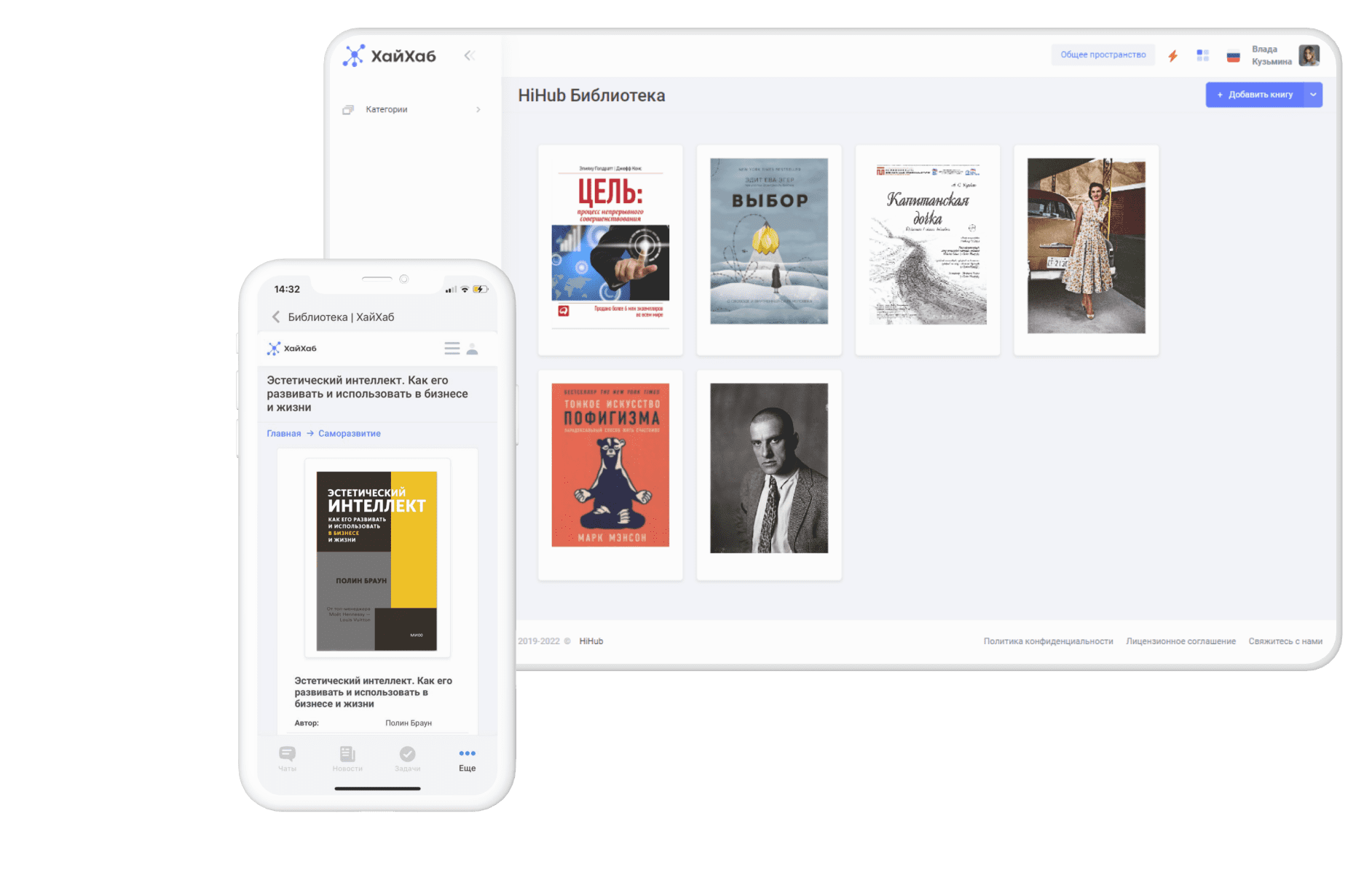Open Общее пространство workspace button
The image size is (1372, 872).
pos(1103,55)
